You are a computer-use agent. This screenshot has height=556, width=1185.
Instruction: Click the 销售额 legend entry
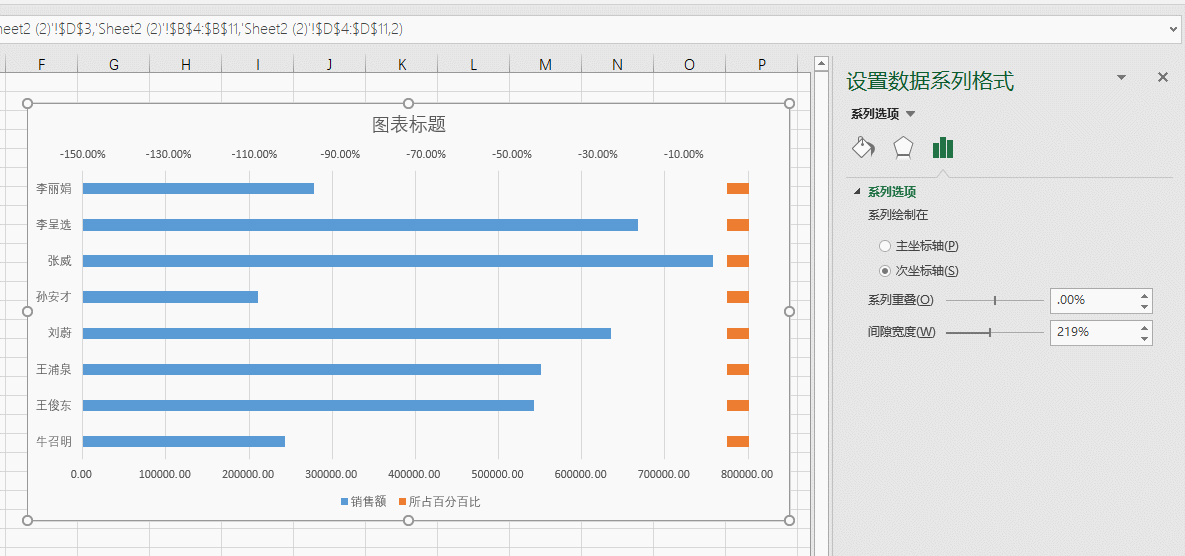point(363,502)
